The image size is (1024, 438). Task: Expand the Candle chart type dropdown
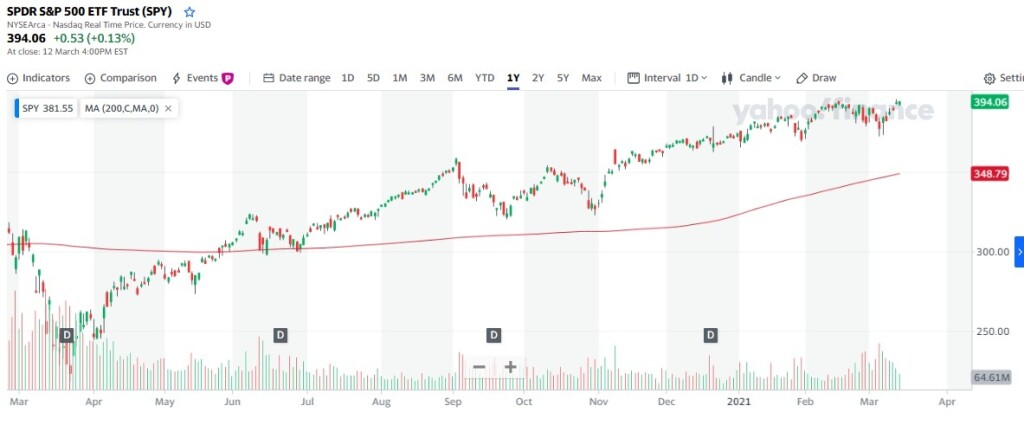(x=752, y=78)
